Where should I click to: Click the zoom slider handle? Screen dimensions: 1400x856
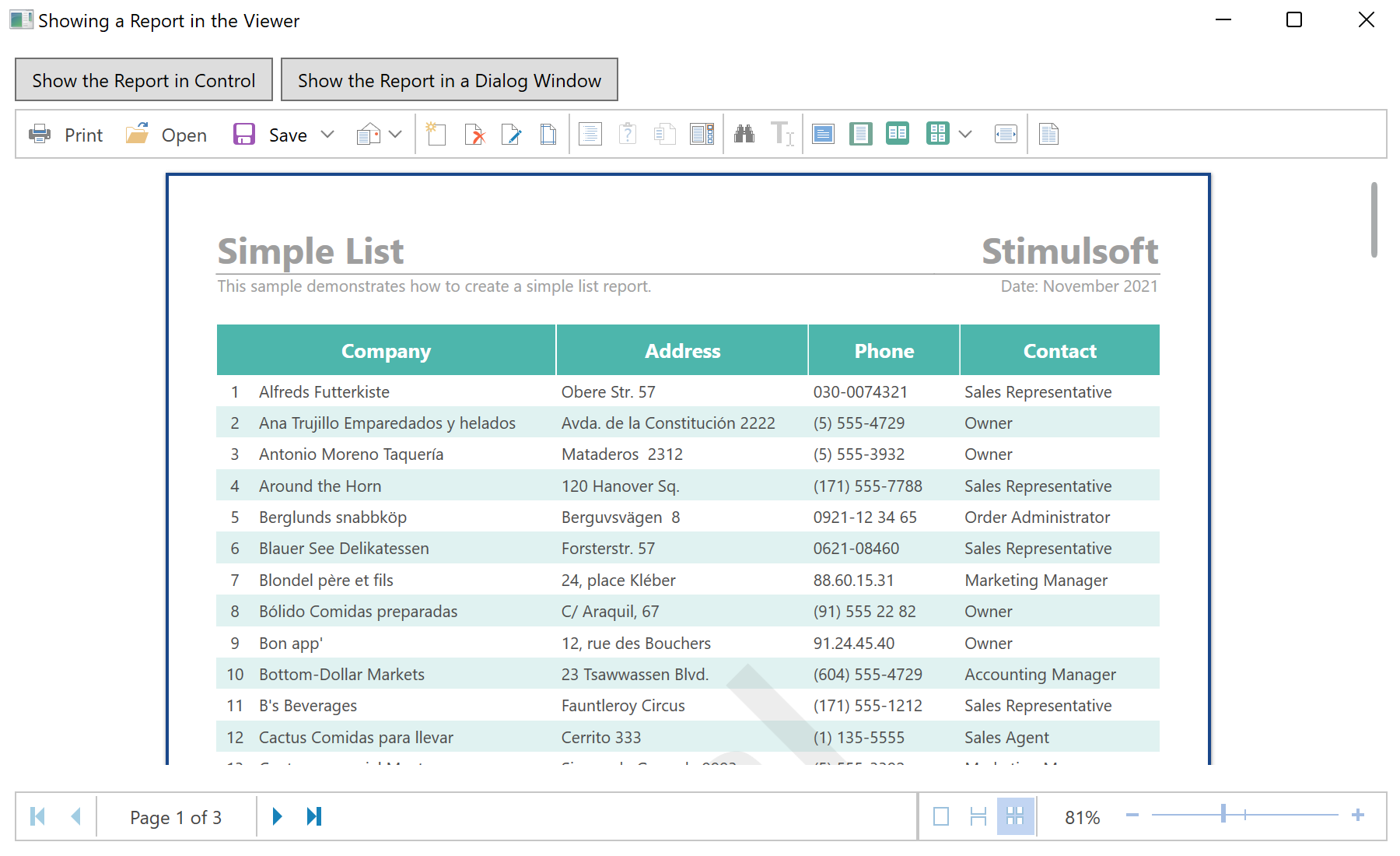tap(1223, 814)
